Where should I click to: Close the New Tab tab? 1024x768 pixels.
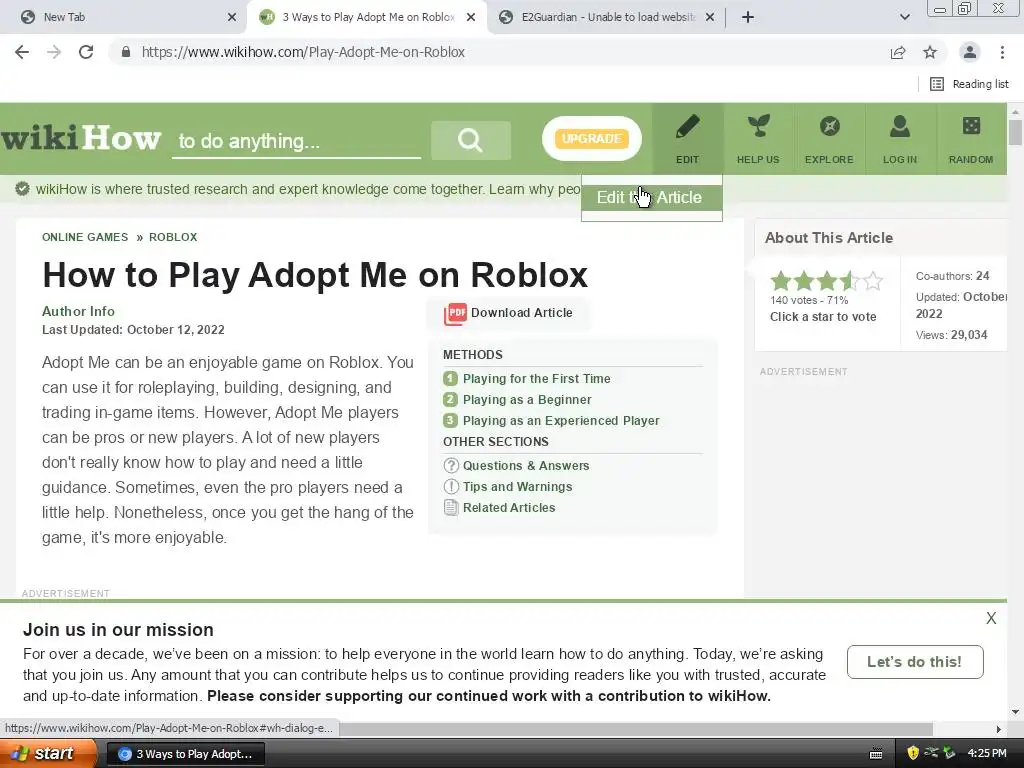pos(232,17)
